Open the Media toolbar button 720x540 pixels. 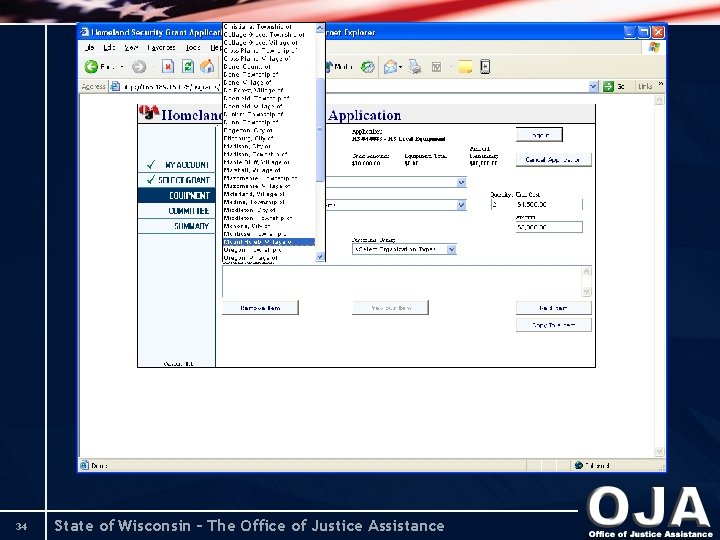coord(339,67)
